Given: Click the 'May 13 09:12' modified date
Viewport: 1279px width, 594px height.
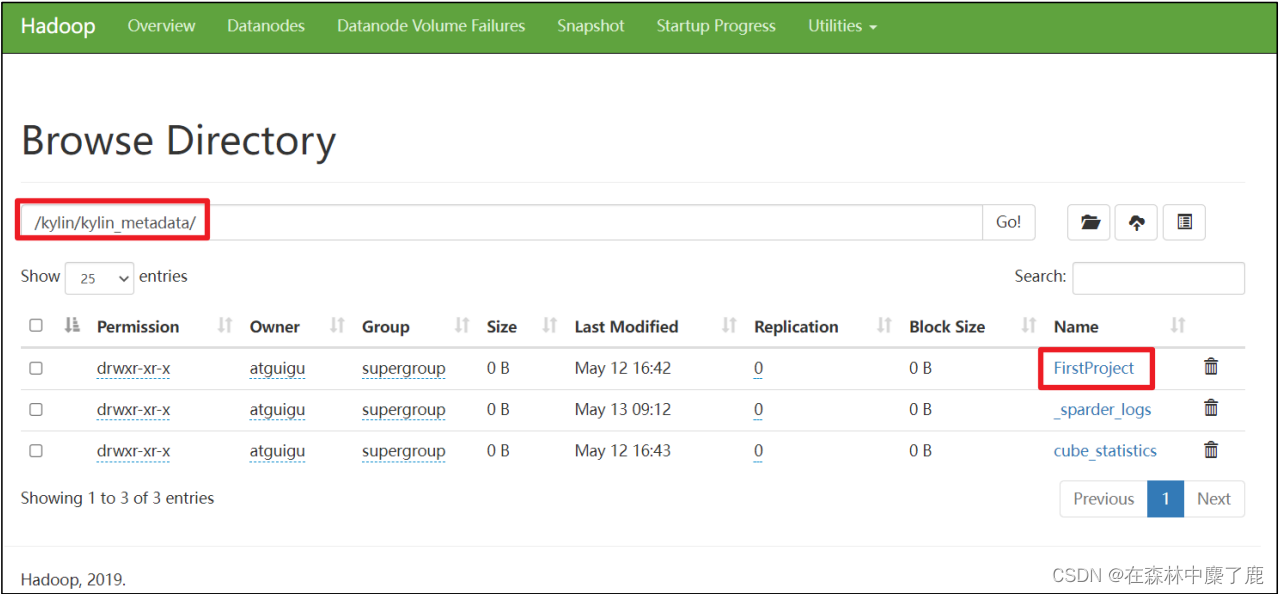Looking at the screenshot, I should pos(623,409).
